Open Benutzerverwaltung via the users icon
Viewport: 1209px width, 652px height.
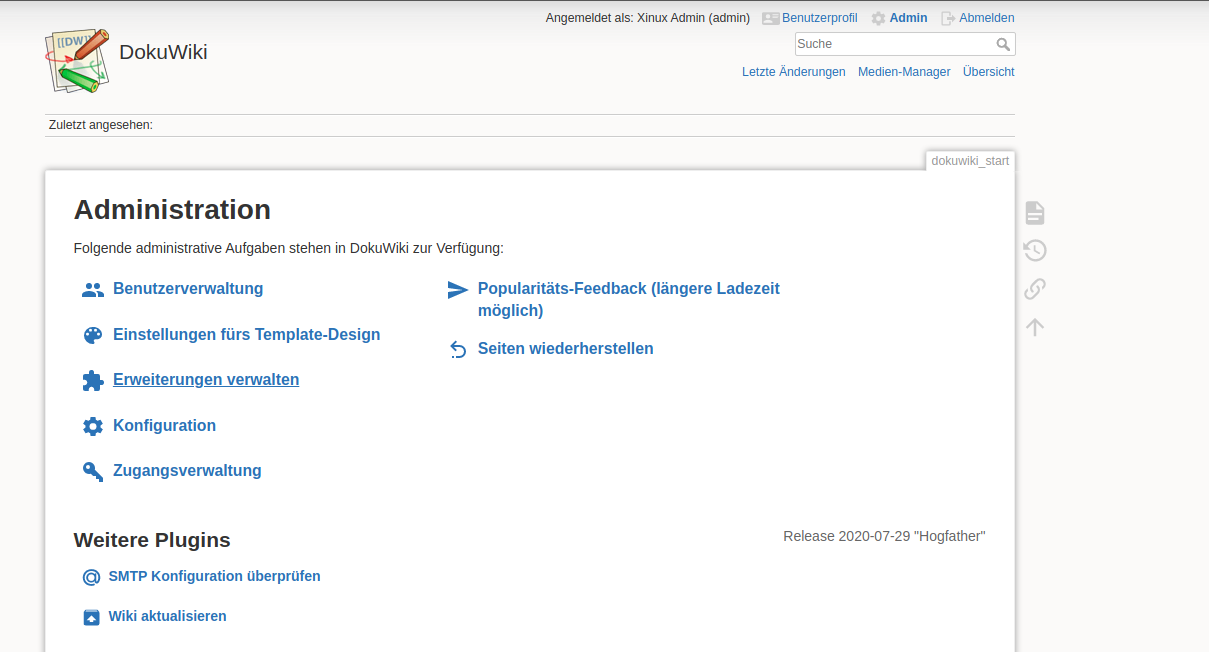click(92, 288)
